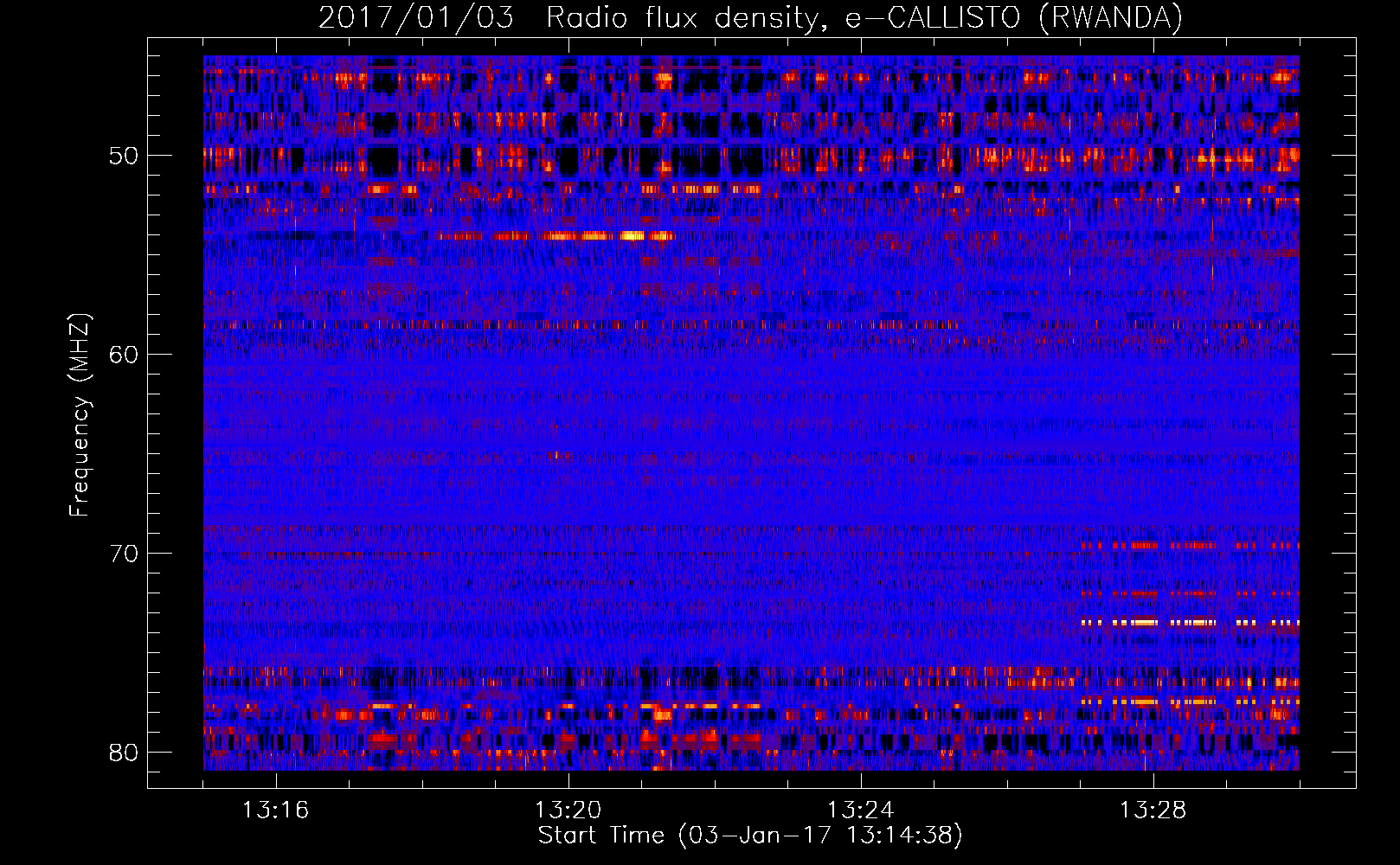1400x865 pixels.
Task: Click the 'Start Time (03-Jan-17 13:14:38)' label
Action: (x=750, y=836)
